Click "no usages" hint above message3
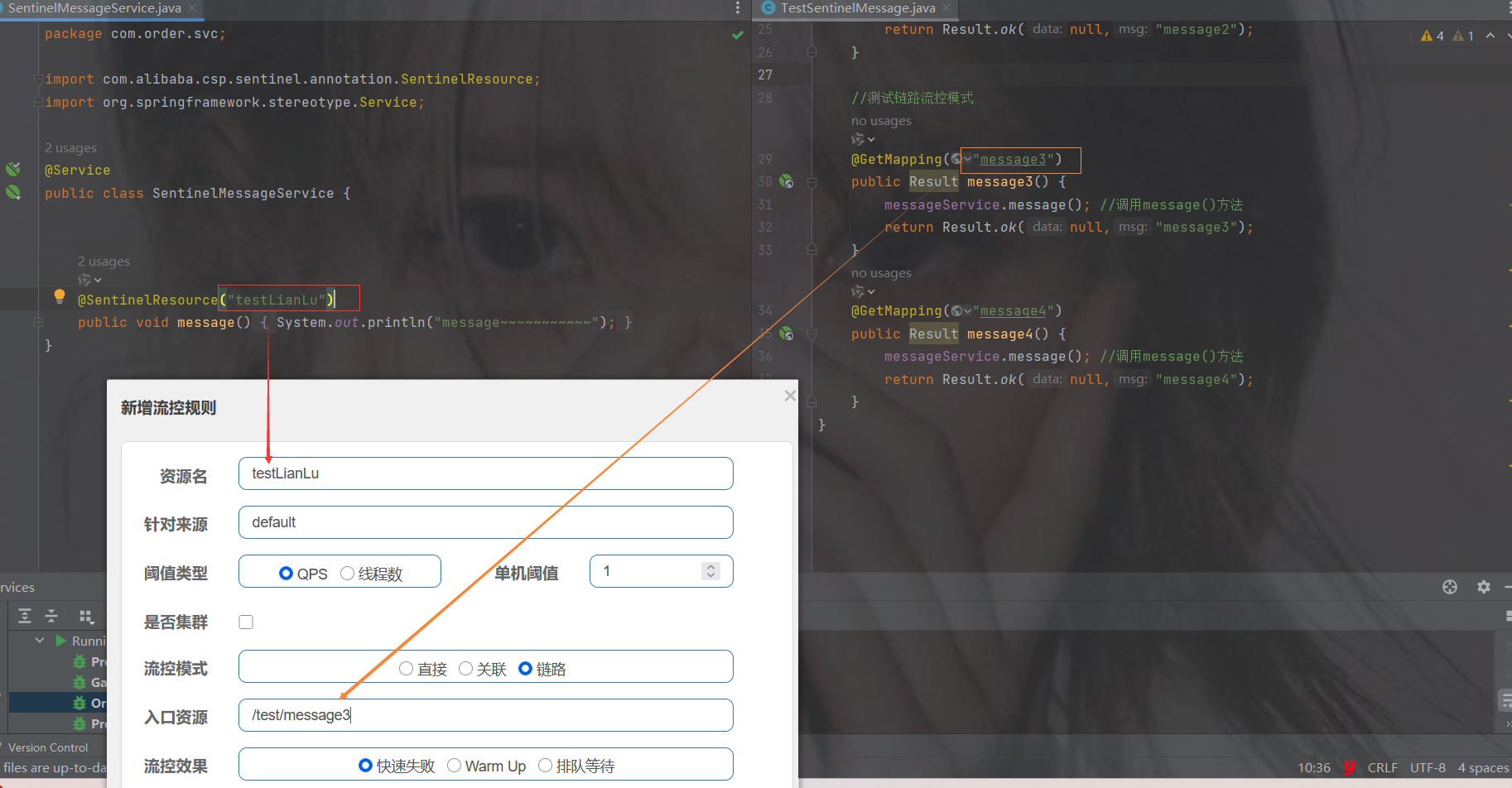 (881, 121)
